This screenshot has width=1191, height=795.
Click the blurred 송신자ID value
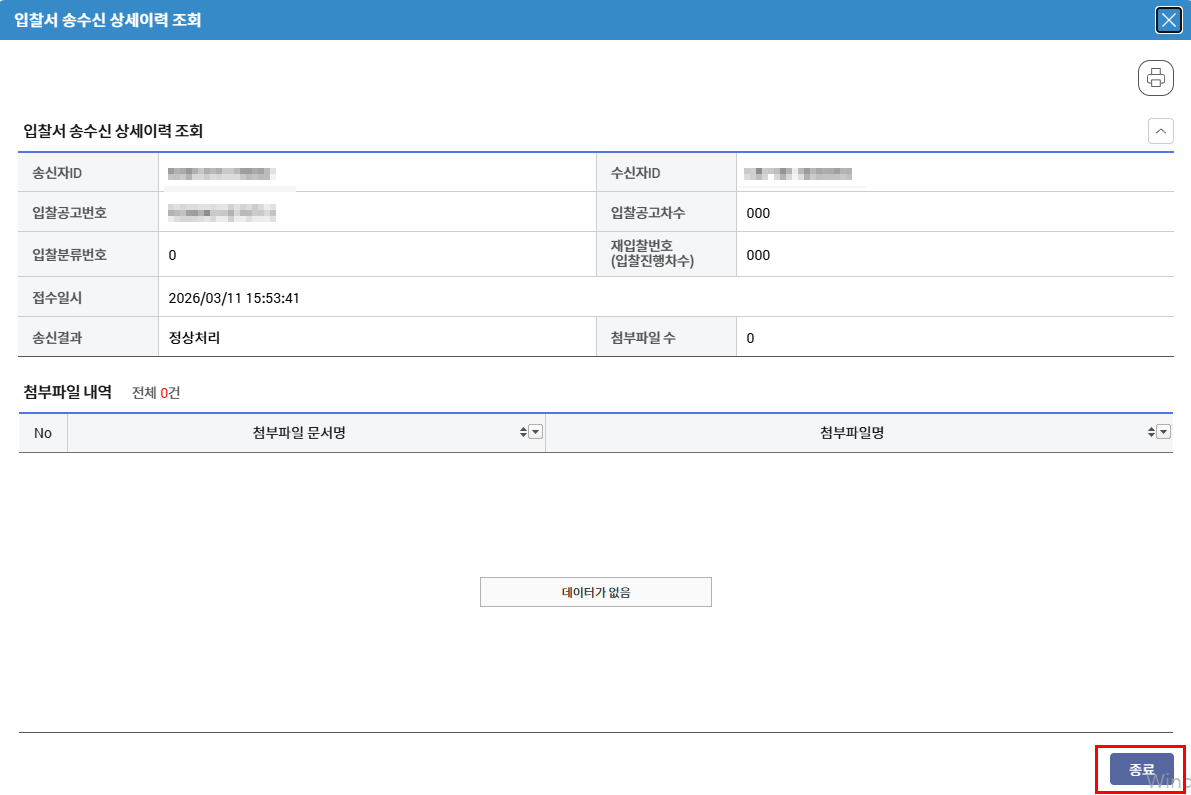tap(221, 173)
